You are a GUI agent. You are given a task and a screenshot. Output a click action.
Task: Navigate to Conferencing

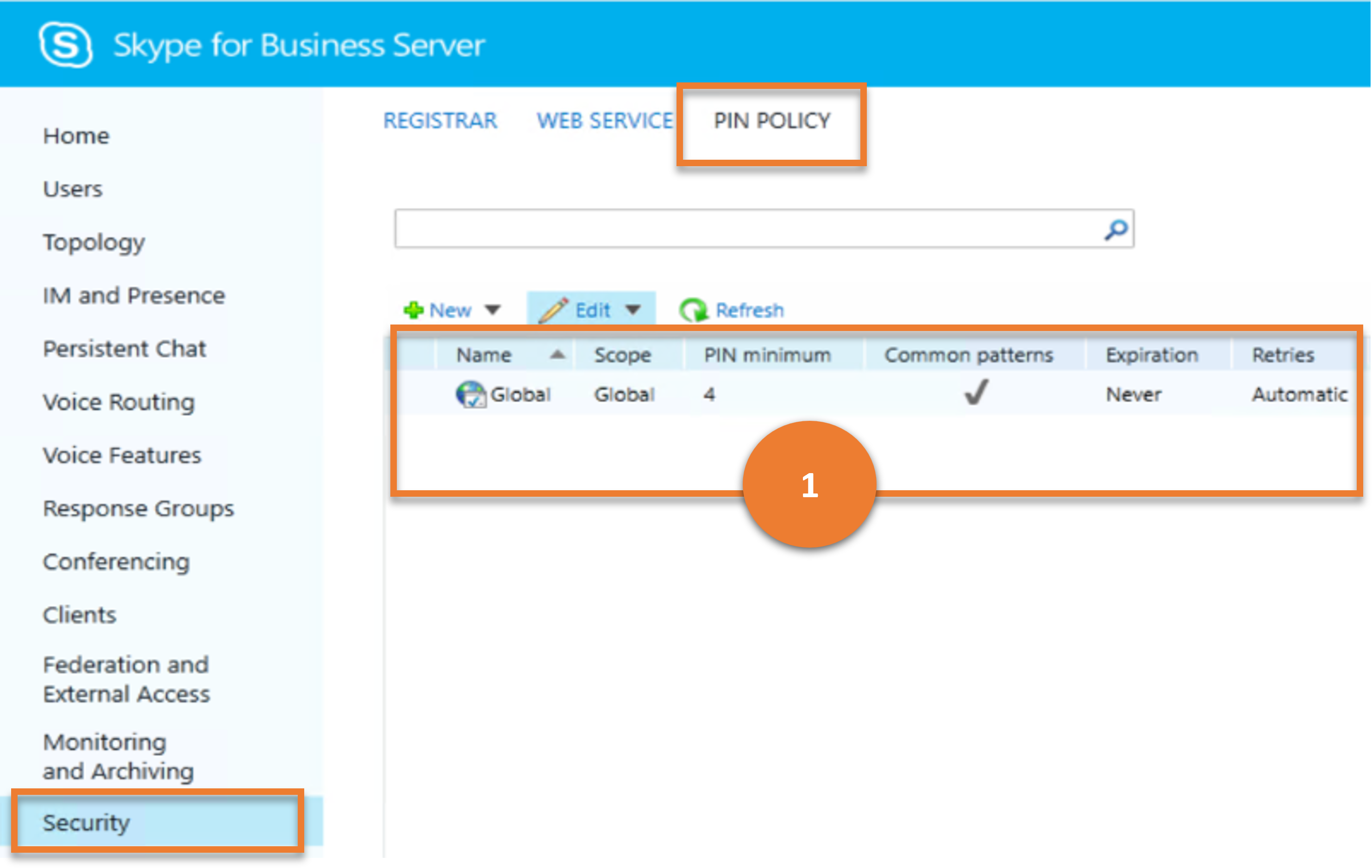coord(117,562)
